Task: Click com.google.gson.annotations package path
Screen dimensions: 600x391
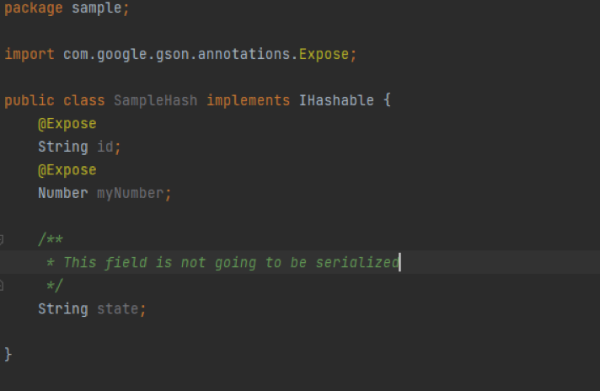Action: point(177,54)
